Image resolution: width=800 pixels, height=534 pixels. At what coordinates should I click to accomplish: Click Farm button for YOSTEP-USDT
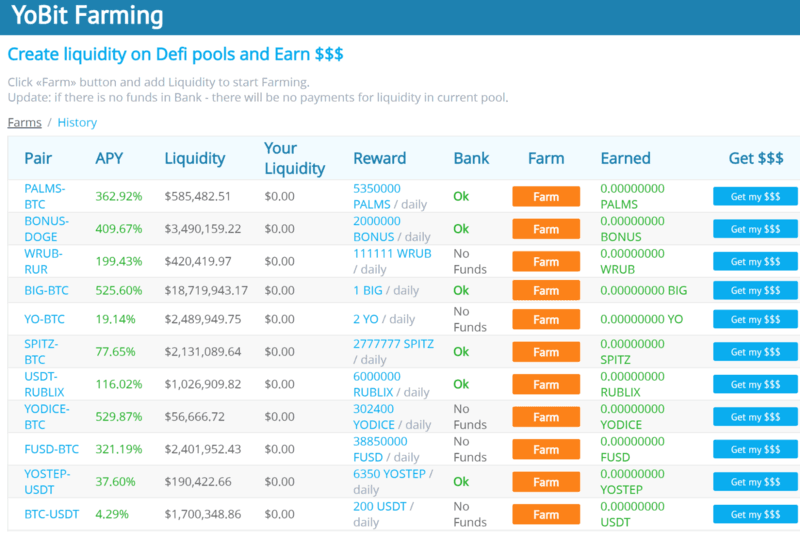click(546, 482)
